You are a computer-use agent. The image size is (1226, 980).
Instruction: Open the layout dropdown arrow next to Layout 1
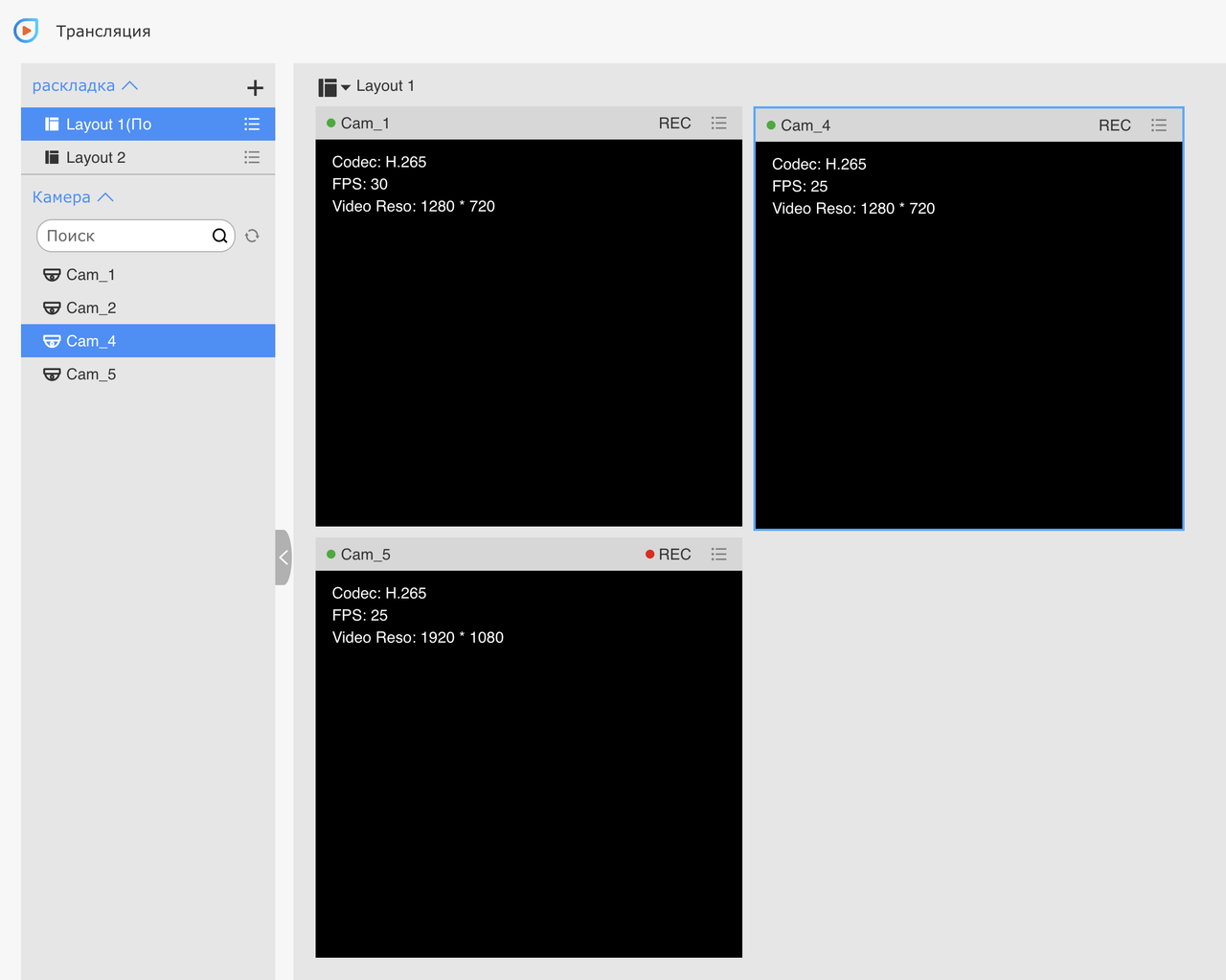pos(346,87)
